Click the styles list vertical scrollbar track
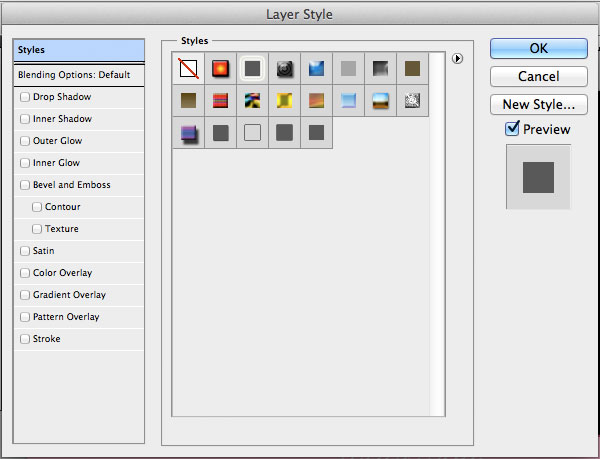The height and width of the screenshot is (459, 600). [437, 234]
